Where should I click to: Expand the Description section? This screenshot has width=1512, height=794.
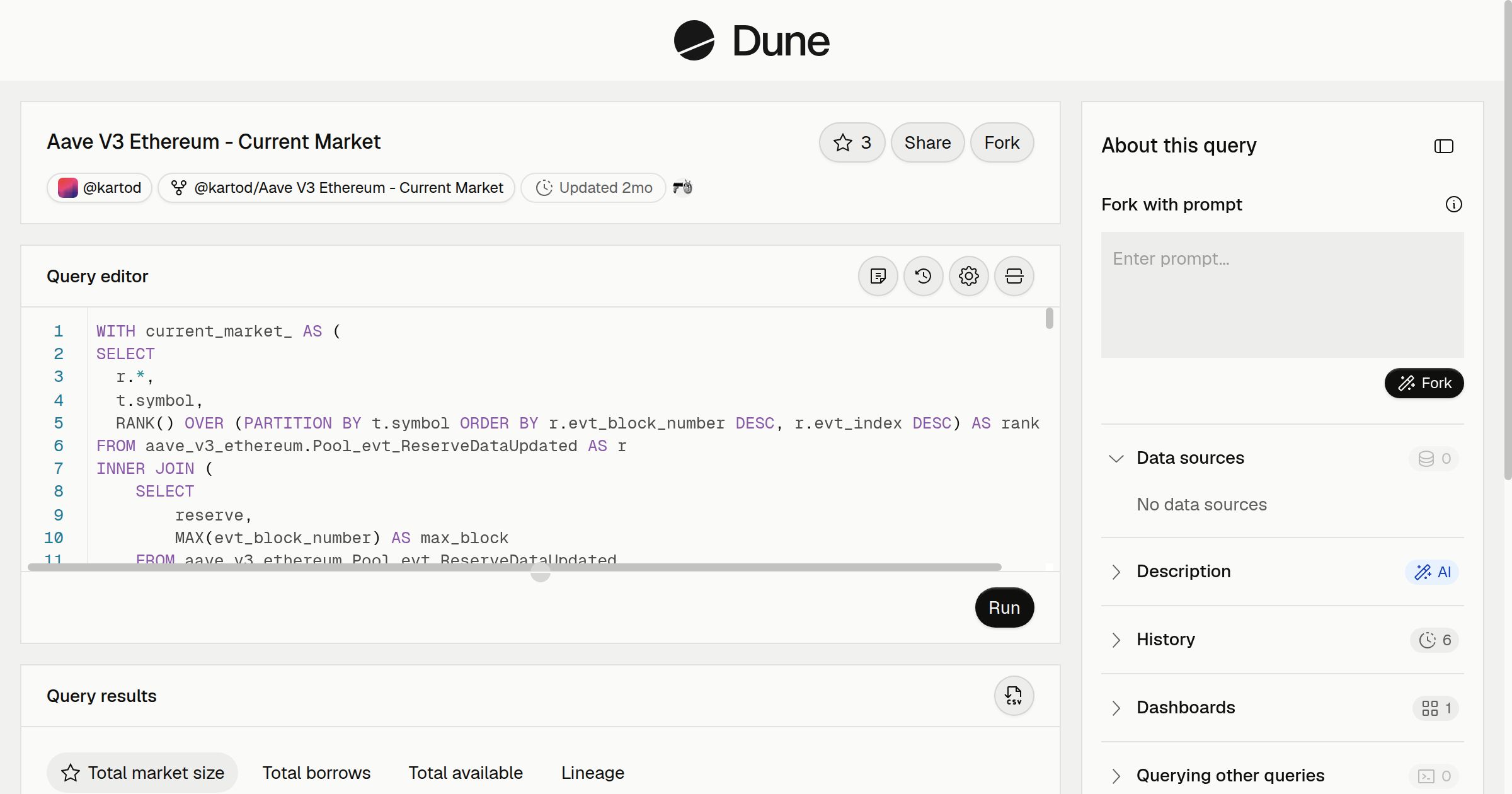(1283, 572)
